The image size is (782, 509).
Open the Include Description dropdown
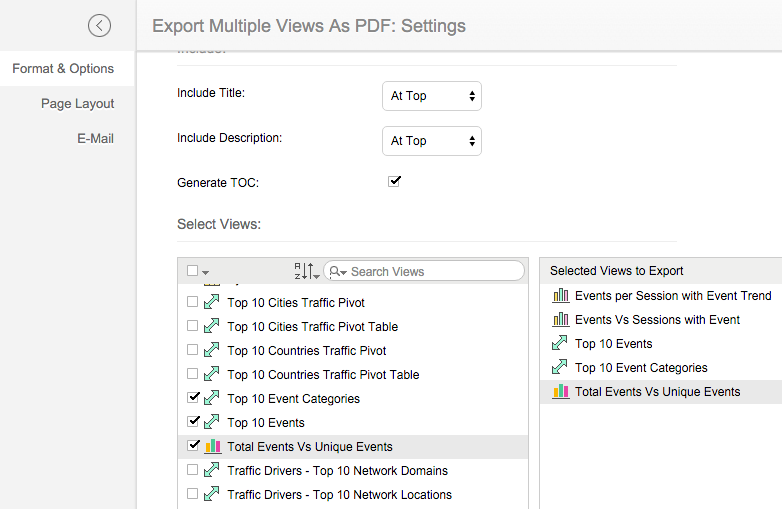(431, 141)
